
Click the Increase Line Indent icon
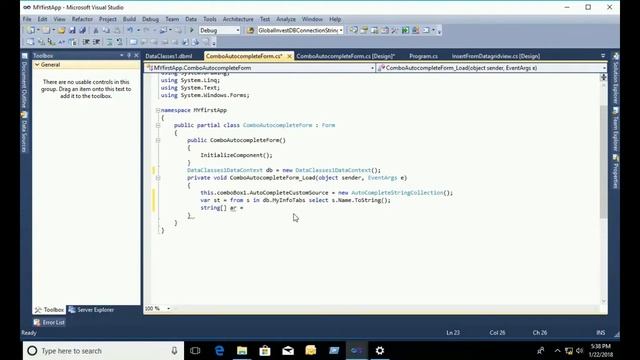(97, 42)
